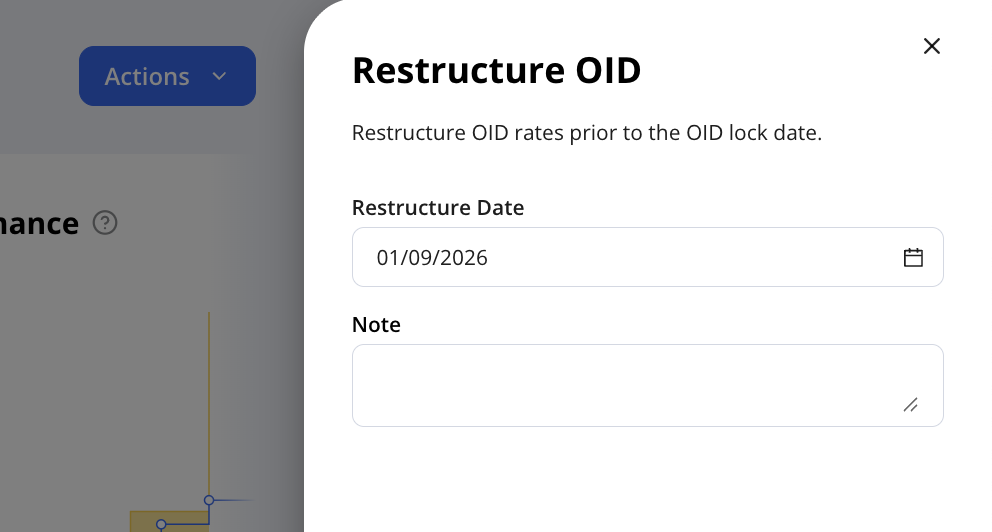Click the Restructure OID heading
This screenshot has width=992, height=532.
click(497, 70)
